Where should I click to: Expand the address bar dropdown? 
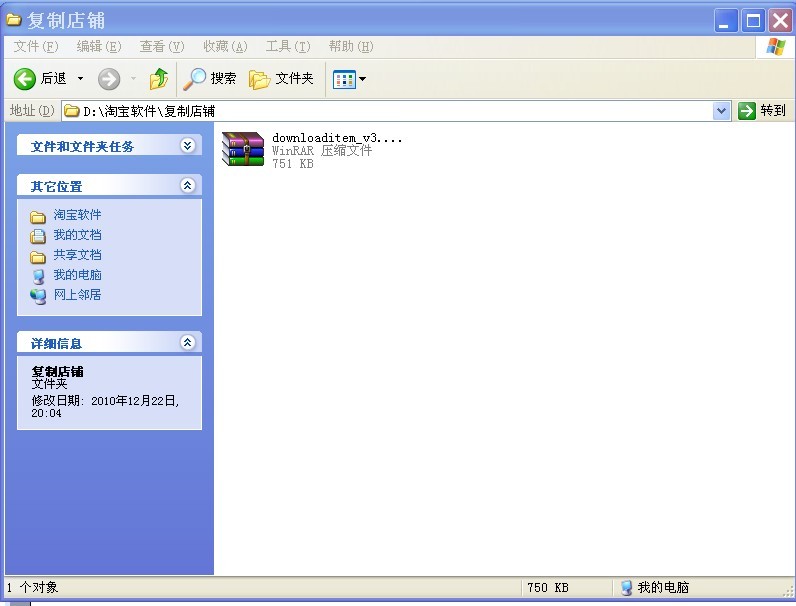(x=721, y=111)
